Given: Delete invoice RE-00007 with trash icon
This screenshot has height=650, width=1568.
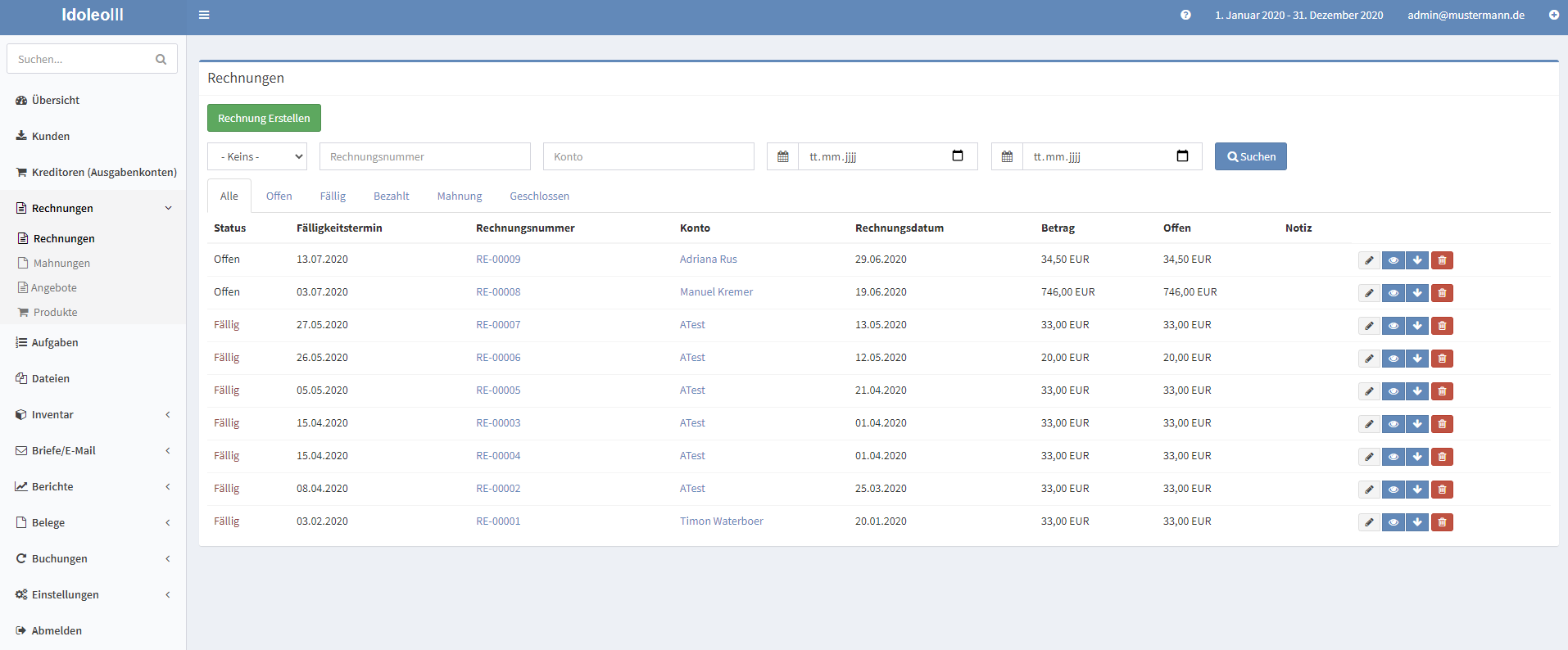Looking at the screenshot, I should point(1442,326).
